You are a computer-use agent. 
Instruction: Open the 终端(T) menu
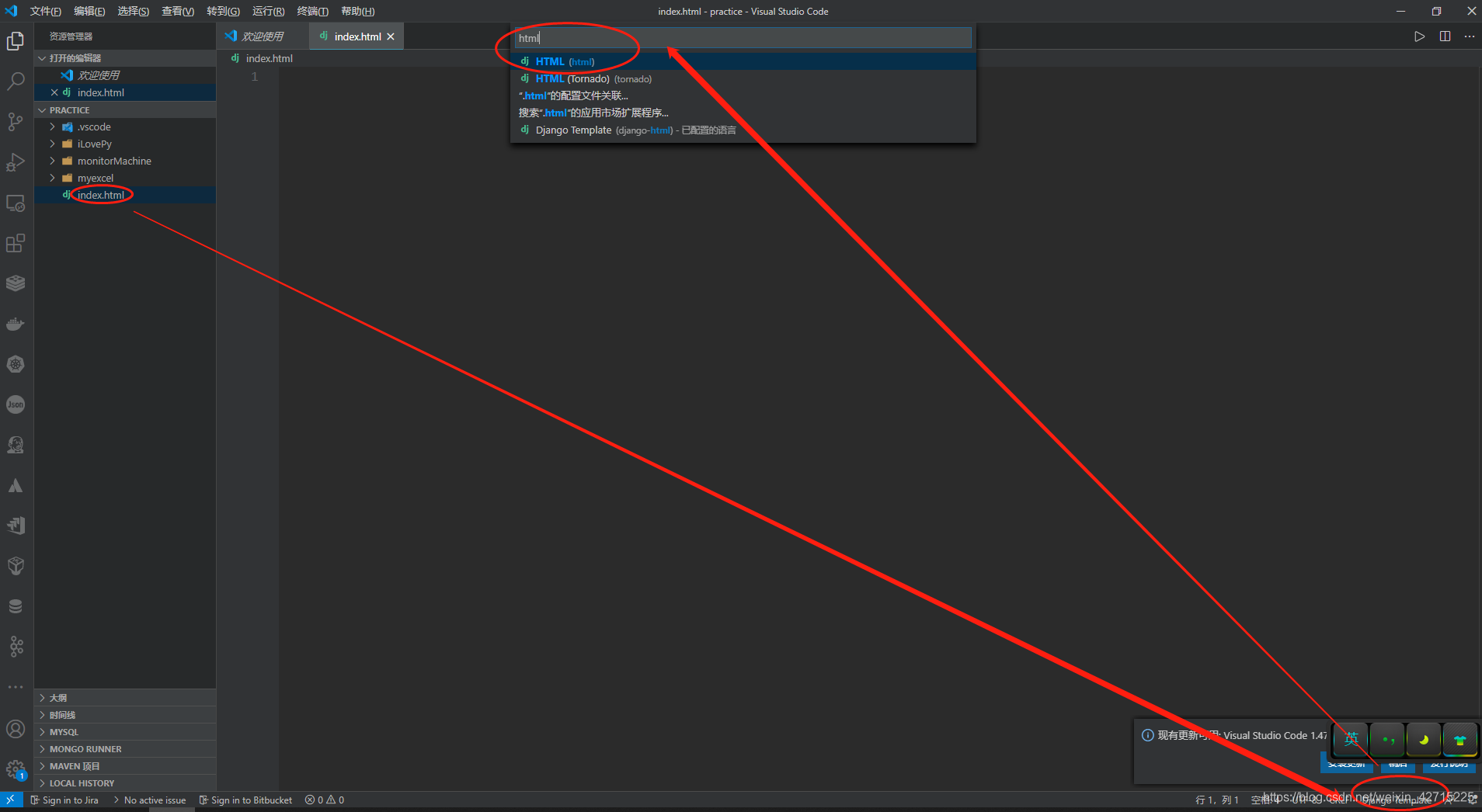pos(312,11)
